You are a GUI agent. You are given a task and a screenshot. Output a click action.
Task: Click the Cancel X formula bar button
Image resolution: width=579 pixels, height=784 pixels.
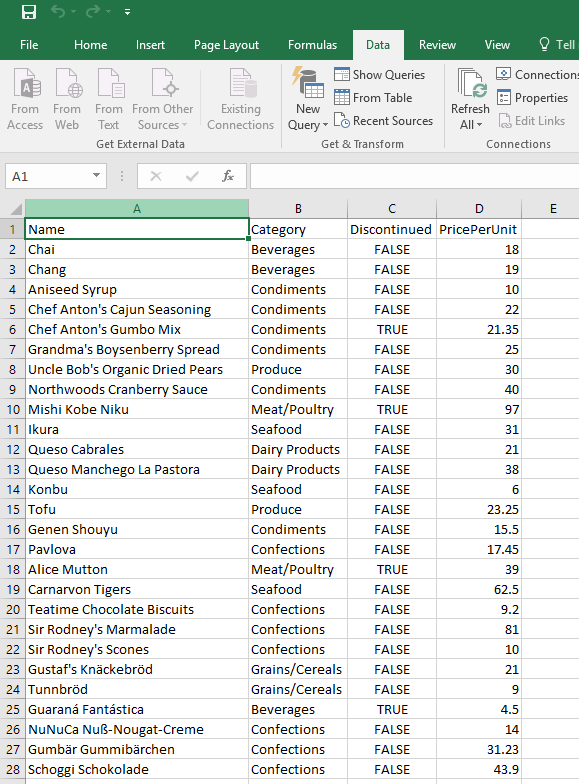tap(156, 176)
